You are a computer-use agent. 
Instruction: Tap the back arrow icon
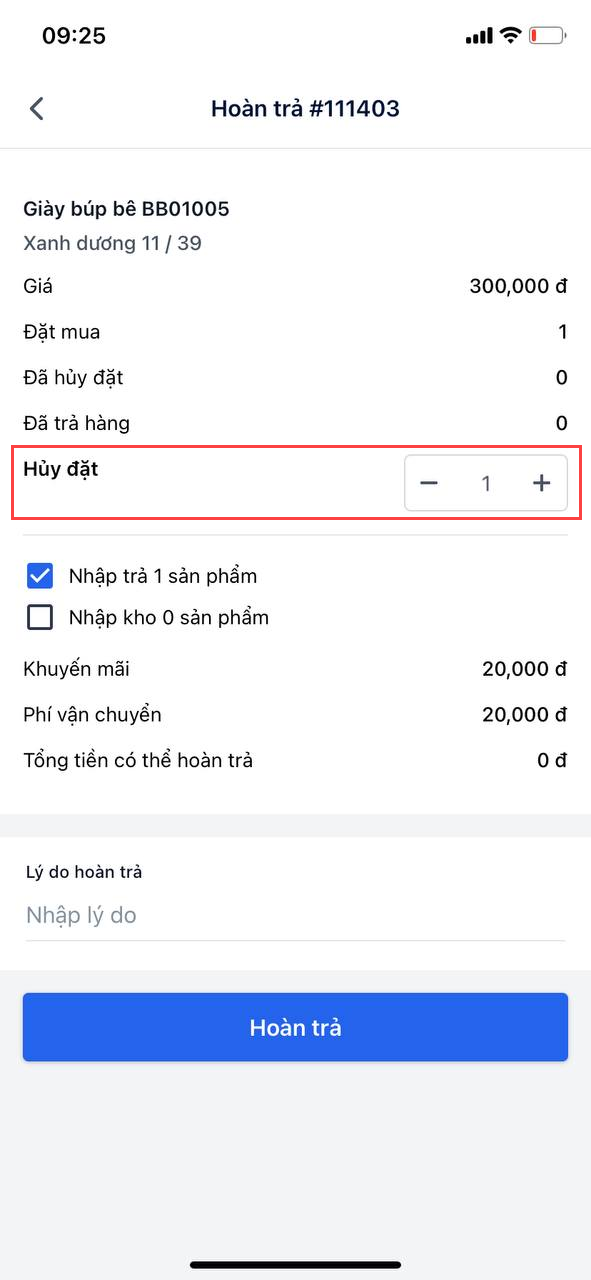pos(37,108)
